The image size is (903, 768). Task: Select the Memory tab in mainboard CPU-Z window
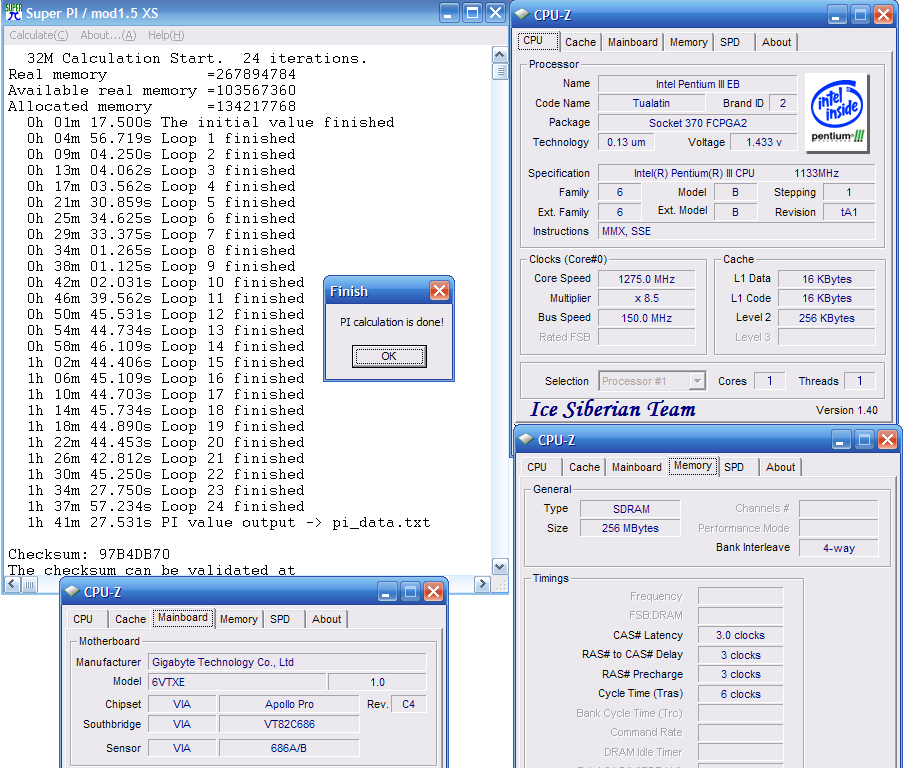tap(238, 619)
